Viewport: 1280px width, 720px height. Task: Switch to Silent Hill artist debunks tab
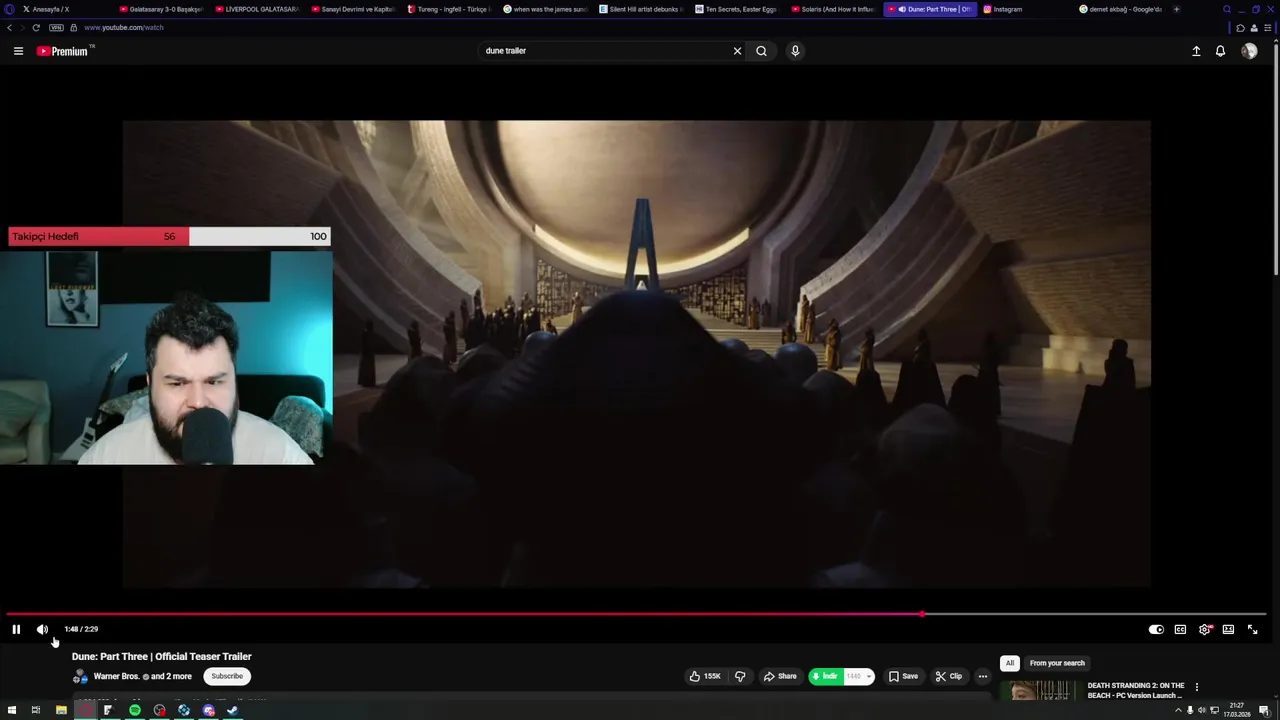pos(640,9)
